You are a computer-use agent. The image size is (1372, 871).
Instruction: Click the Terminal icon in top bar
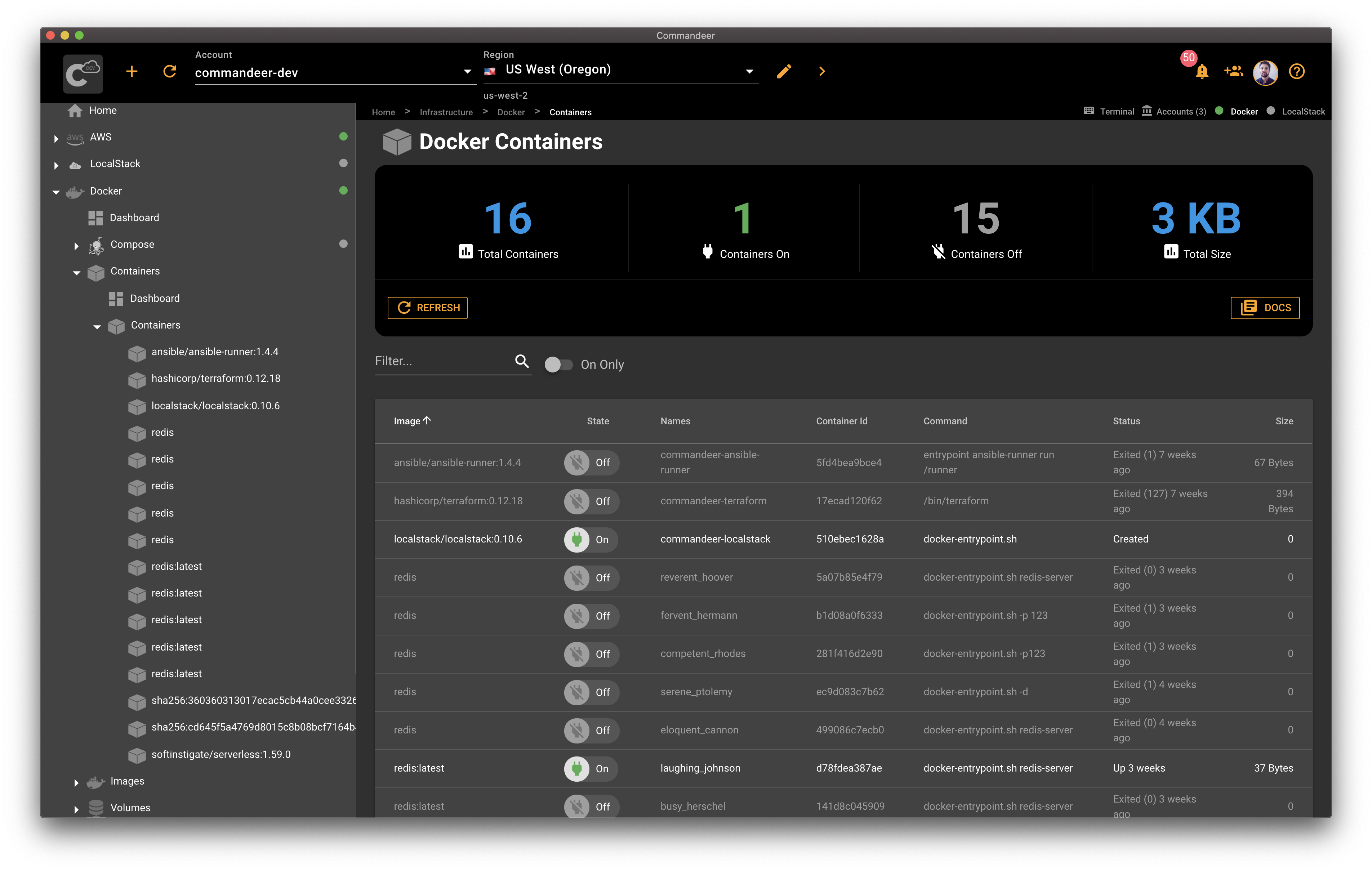1089,111
